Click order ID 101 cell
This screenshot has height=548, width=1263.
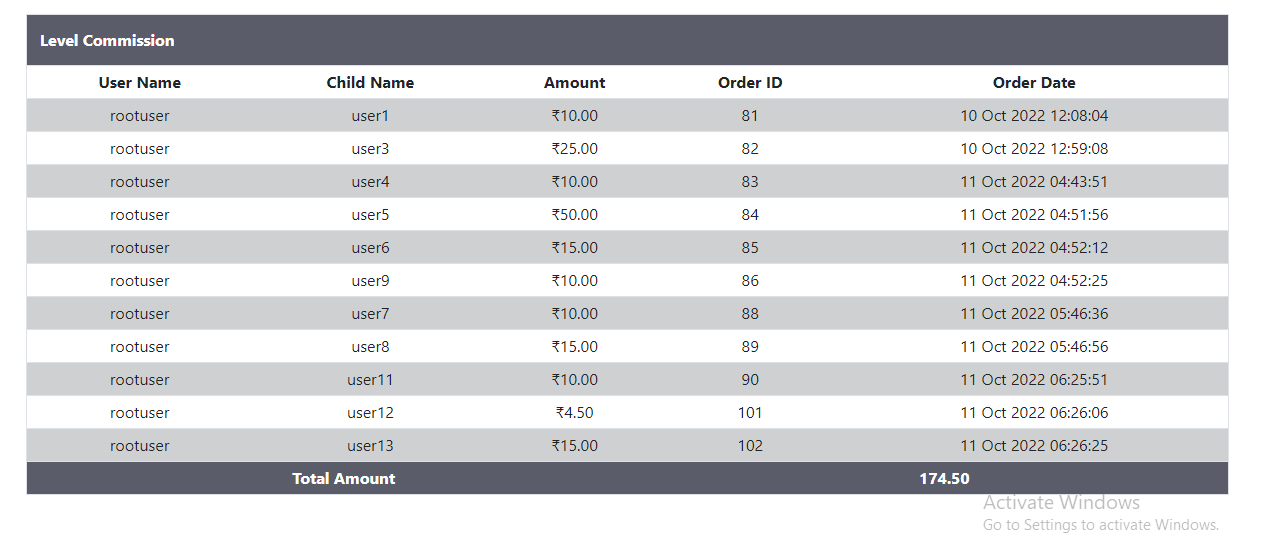pyautogui.click(x=750, y=413)
